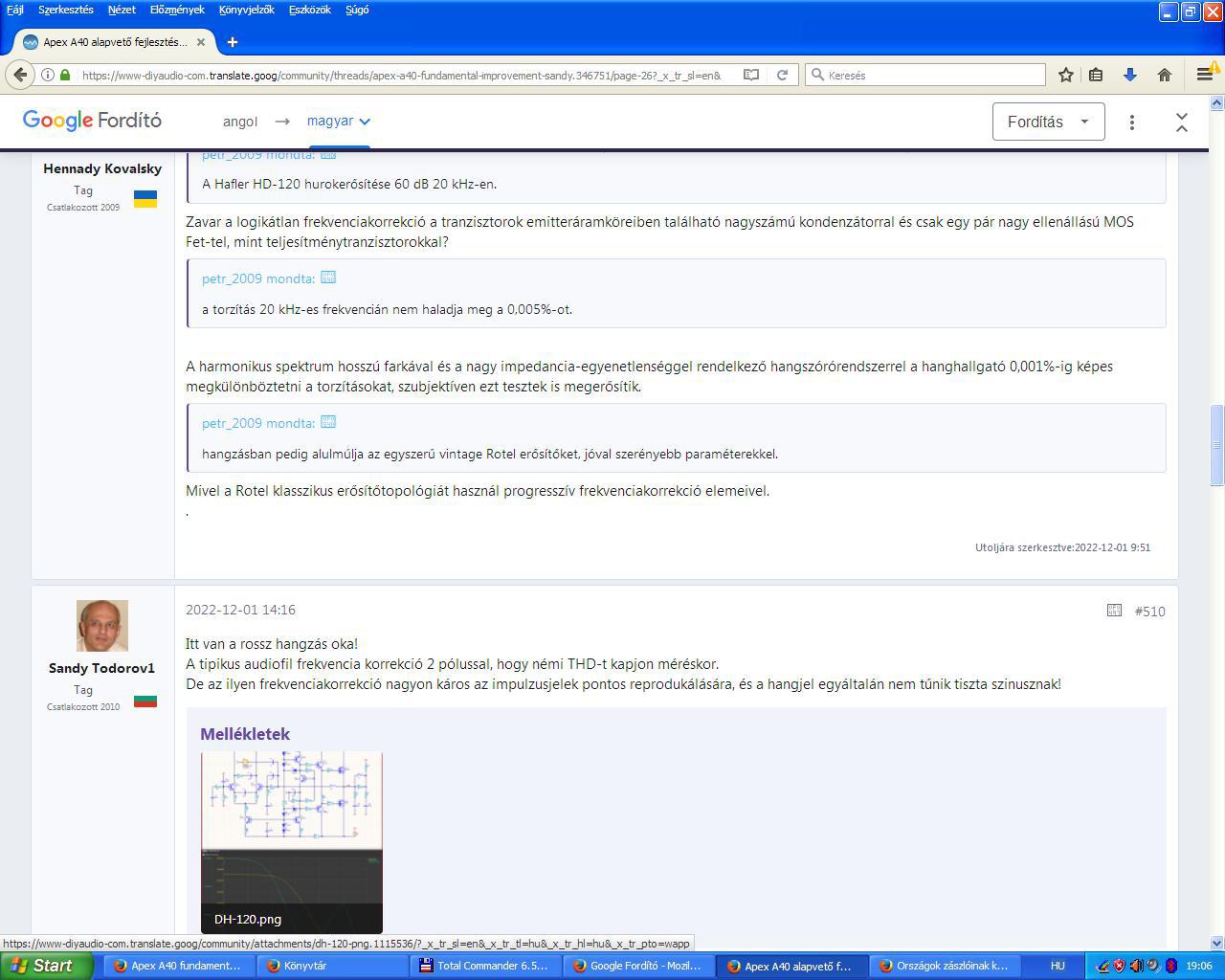1225x980 pixels.
Task: Open the Fordítás dropdown button
Action: tap(1048, 122)
